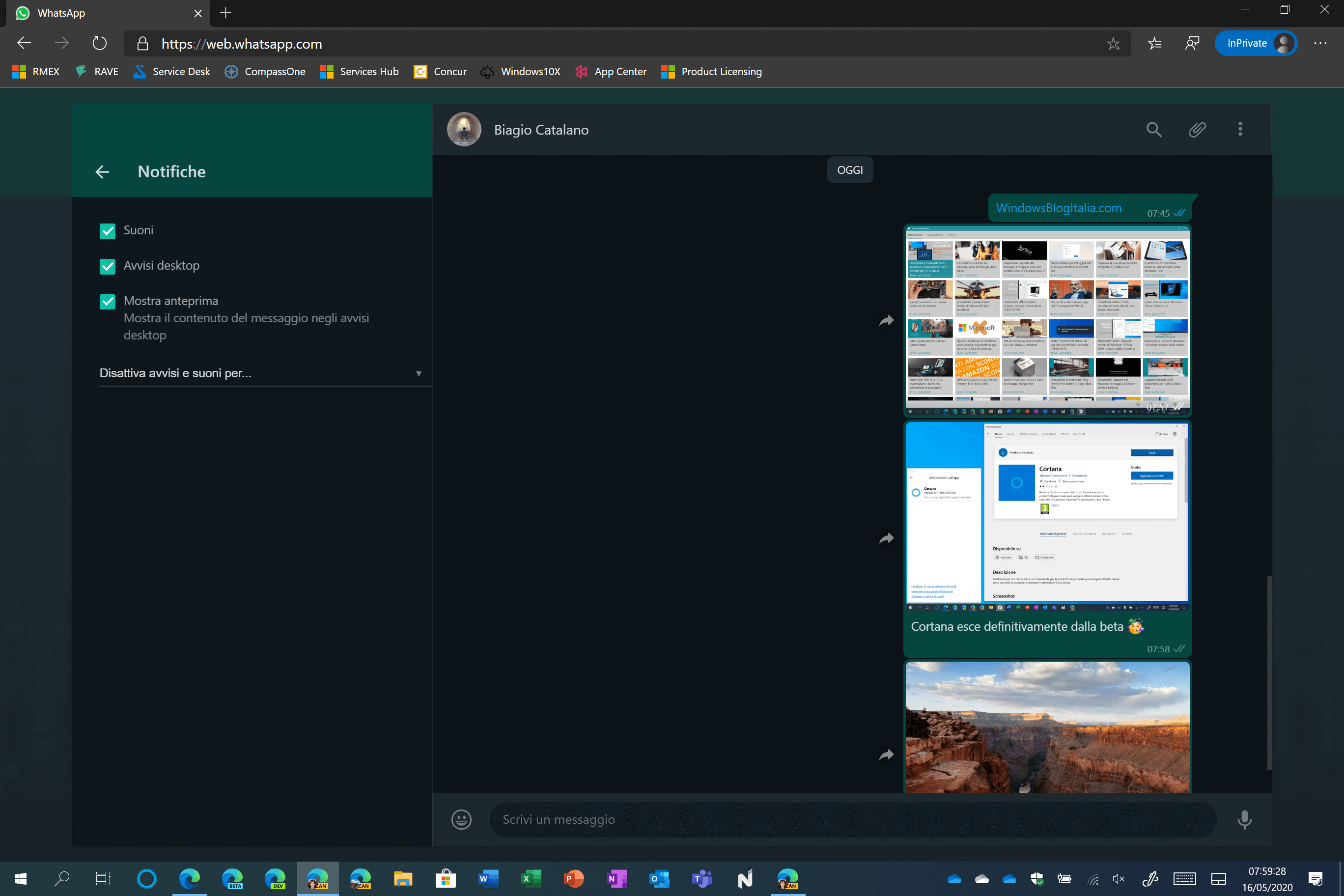Open Services Hub bookmark
This screenshot has height=896, width=1344.
click(x=359, y=71)
